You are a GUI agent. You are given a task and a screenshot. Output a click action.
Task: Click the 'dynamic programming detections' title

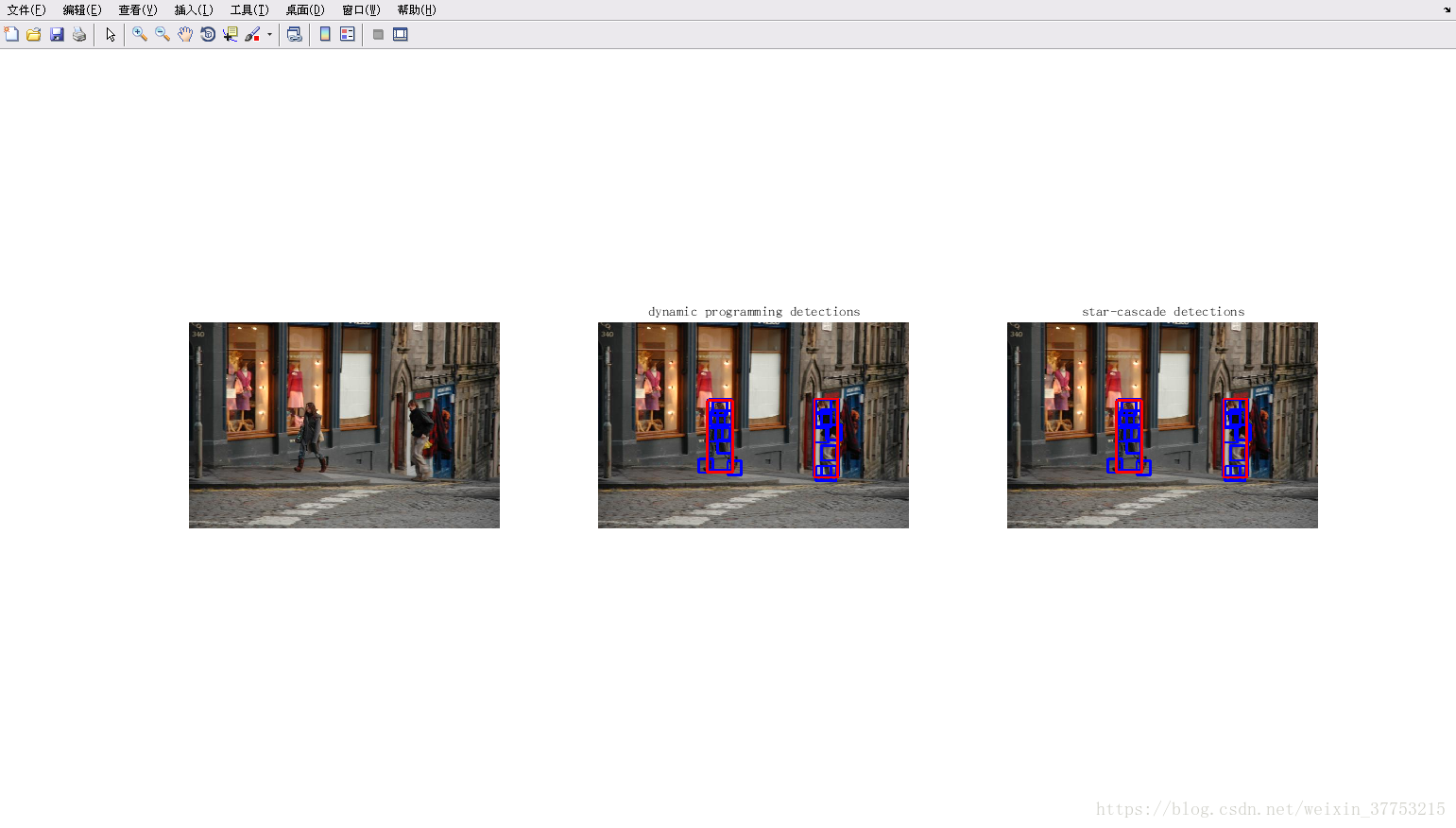coord(754,312)
